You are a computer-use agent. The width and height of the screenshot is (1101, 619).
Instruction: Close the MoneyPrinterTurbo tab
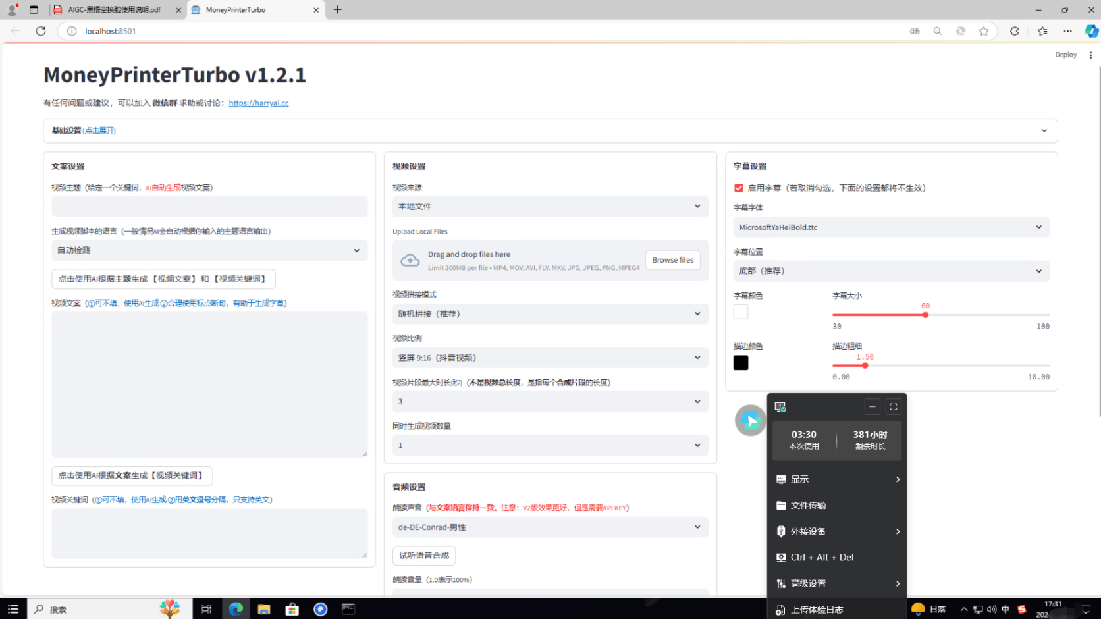pos(315,10)
